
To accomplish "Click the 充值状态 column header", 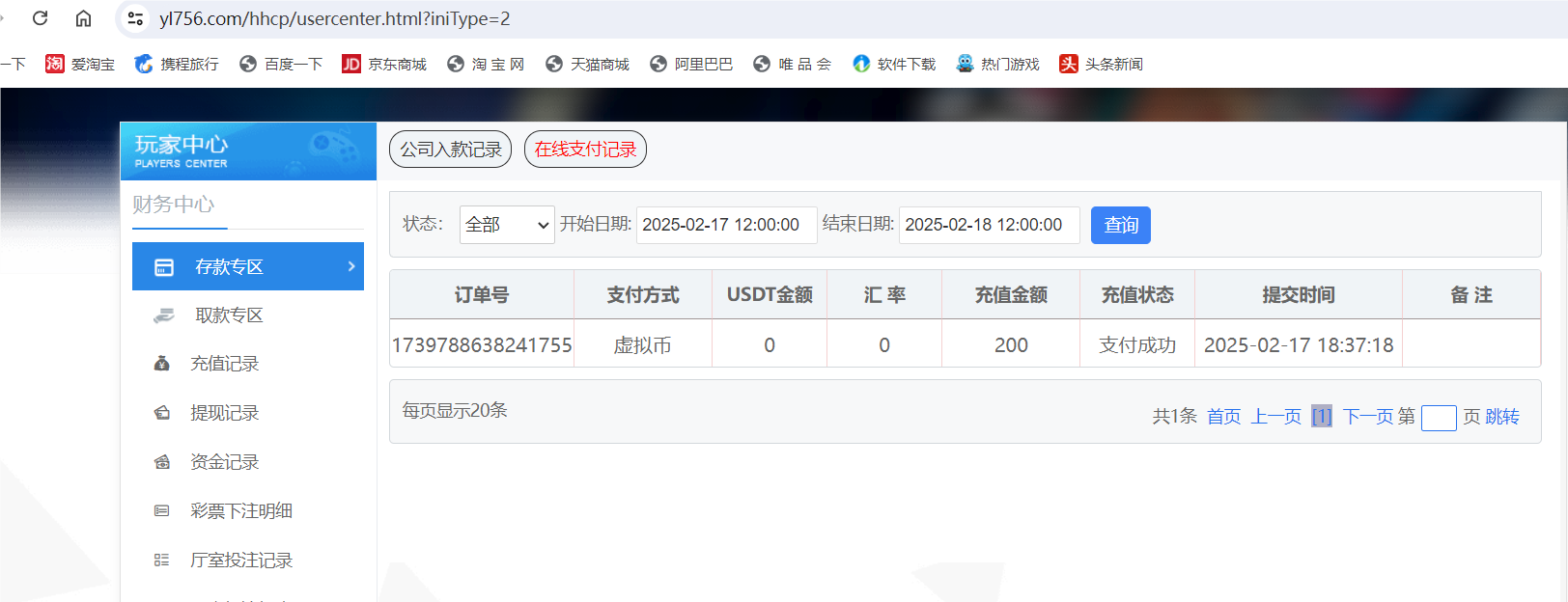I will pyautogui.click(x=1137, y=295).
